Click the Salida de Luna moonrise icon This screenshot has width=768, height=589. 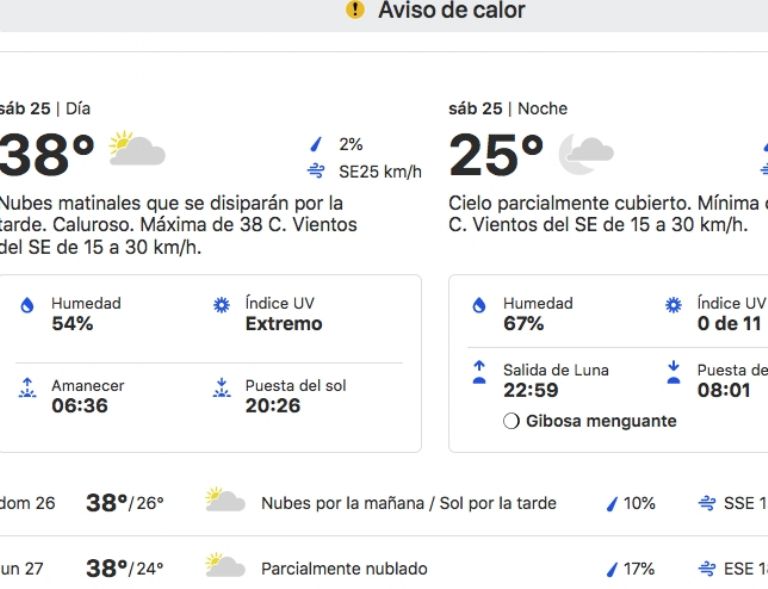(480, 372)
